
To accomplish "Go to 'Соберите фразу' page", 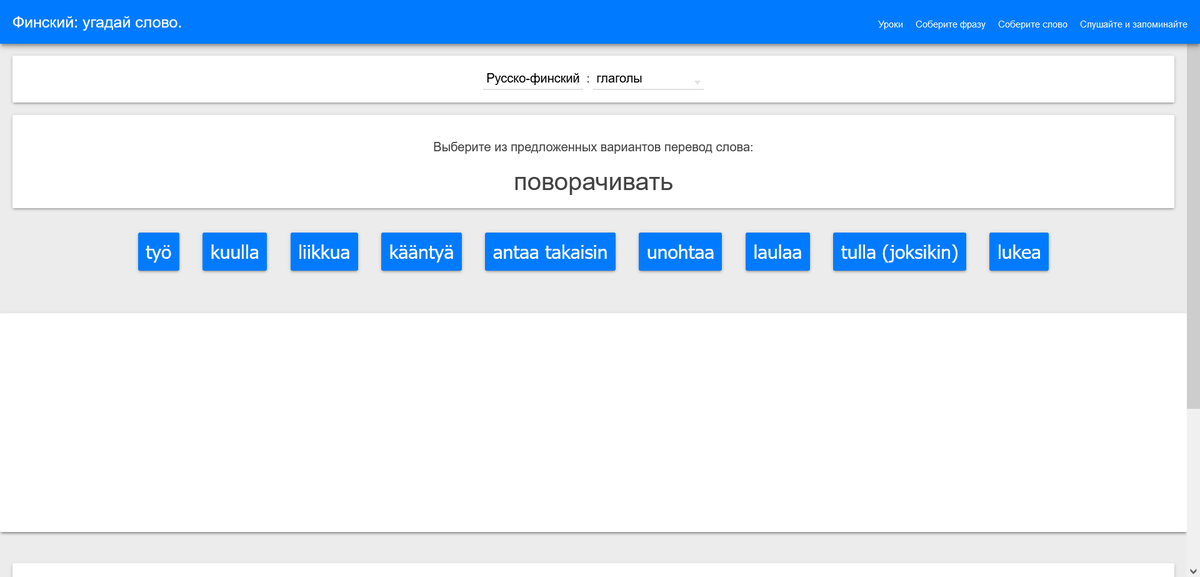I will (950, 24).
